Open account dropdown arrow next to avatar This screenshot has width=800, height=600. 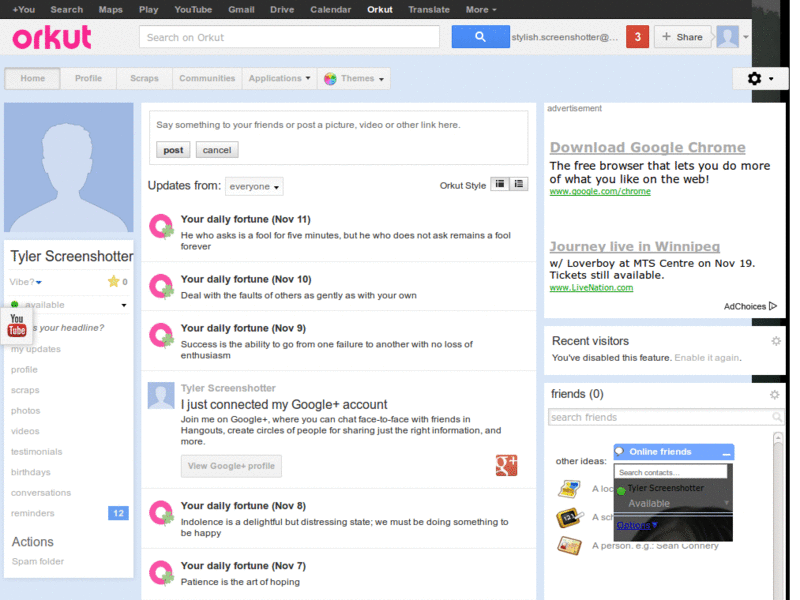click(x=746, y=37)
